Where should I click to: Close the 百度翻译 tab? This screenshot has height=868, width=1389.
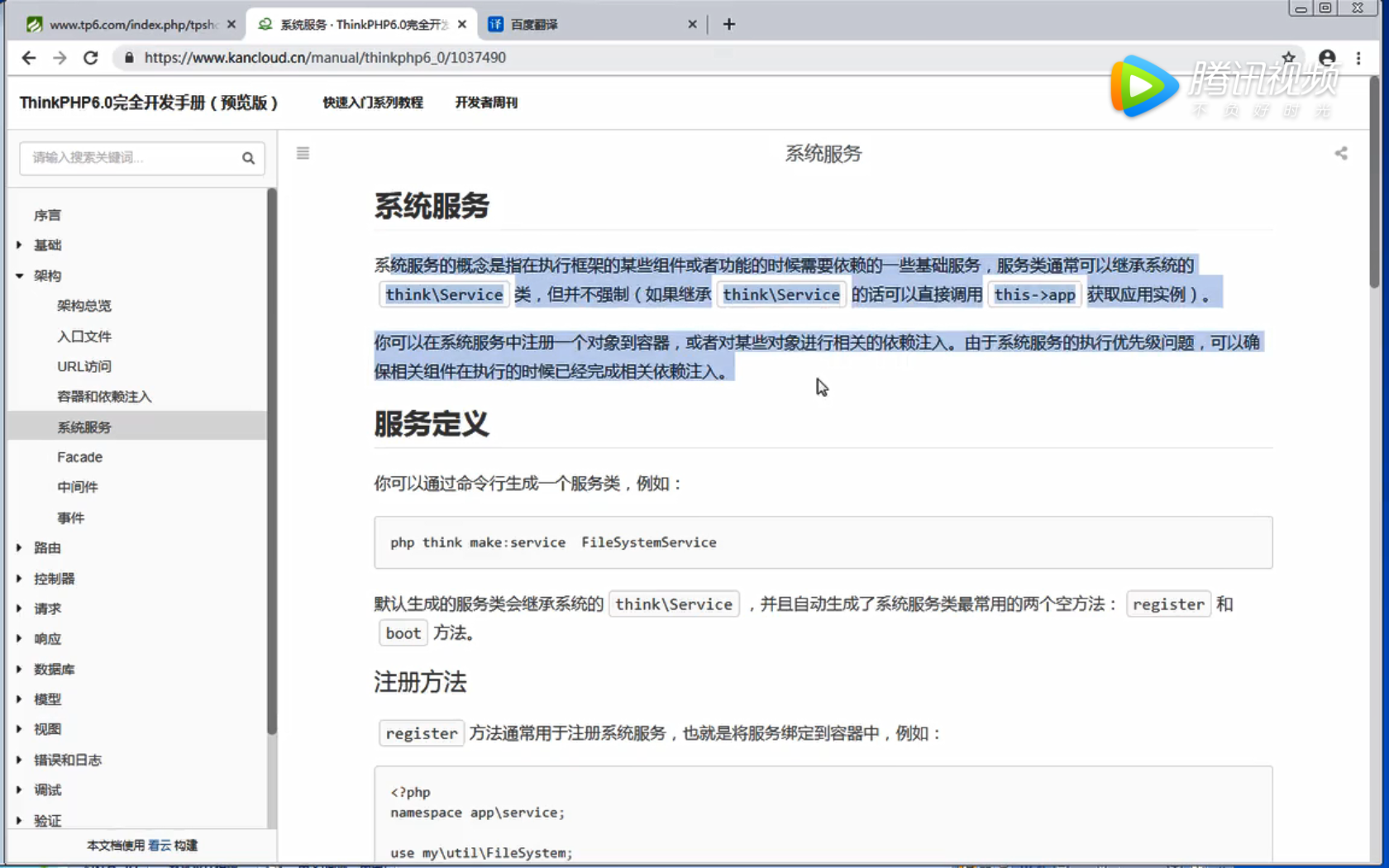(x=692, y=24)
